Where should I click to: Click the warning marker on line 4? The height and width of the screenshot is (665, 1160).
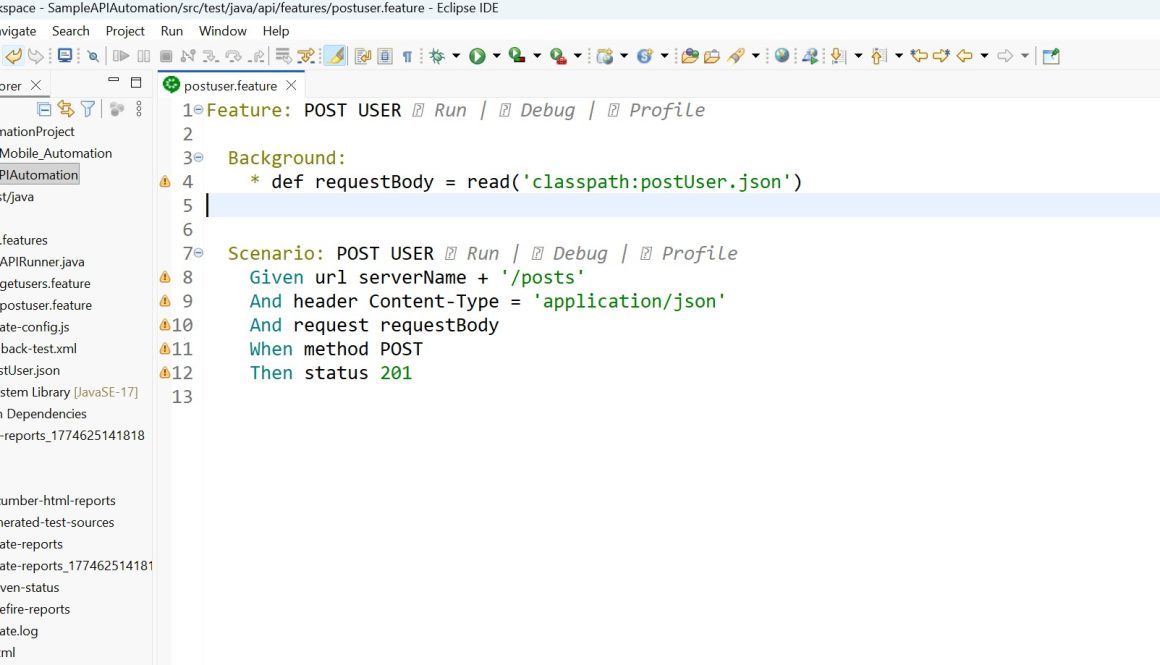point(165,182)
